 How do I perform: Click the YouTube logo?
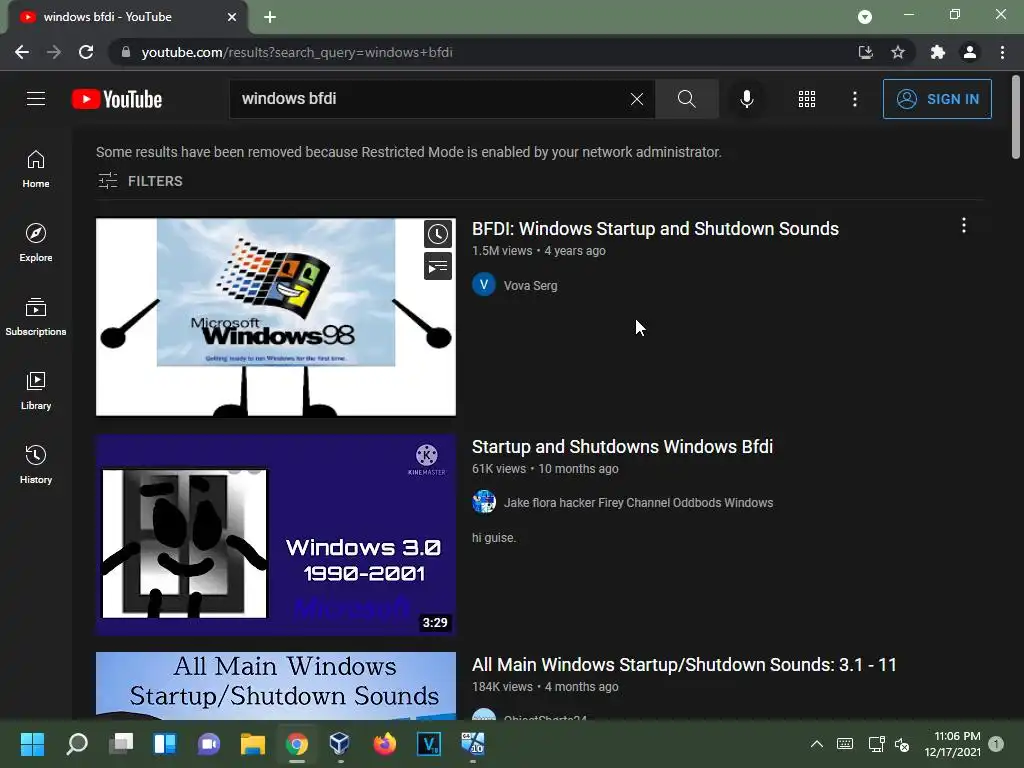(117, 99)
